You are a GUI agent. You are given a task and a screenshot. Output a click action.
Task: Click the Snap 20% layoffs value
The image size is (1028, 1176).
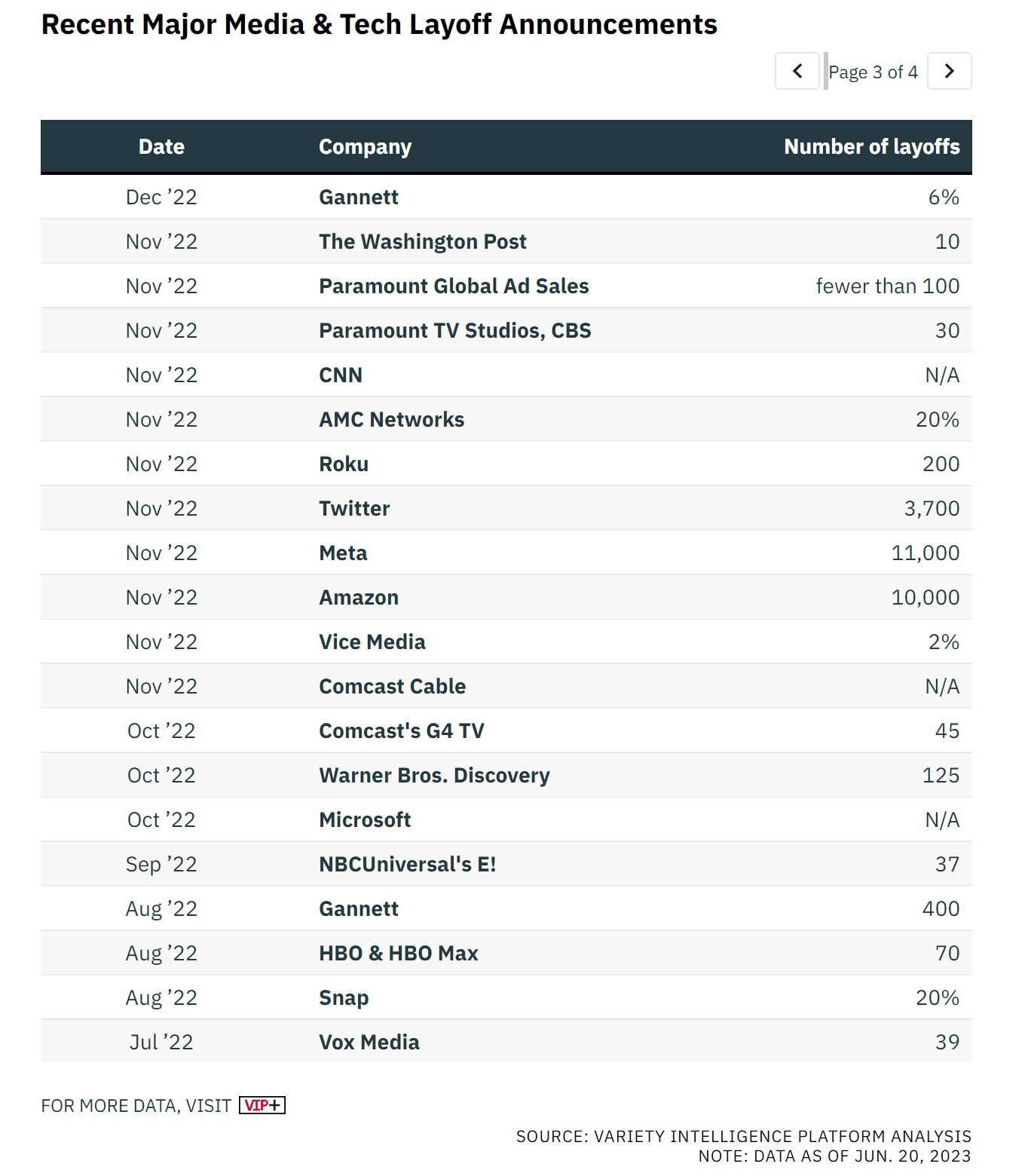point(938,997)
